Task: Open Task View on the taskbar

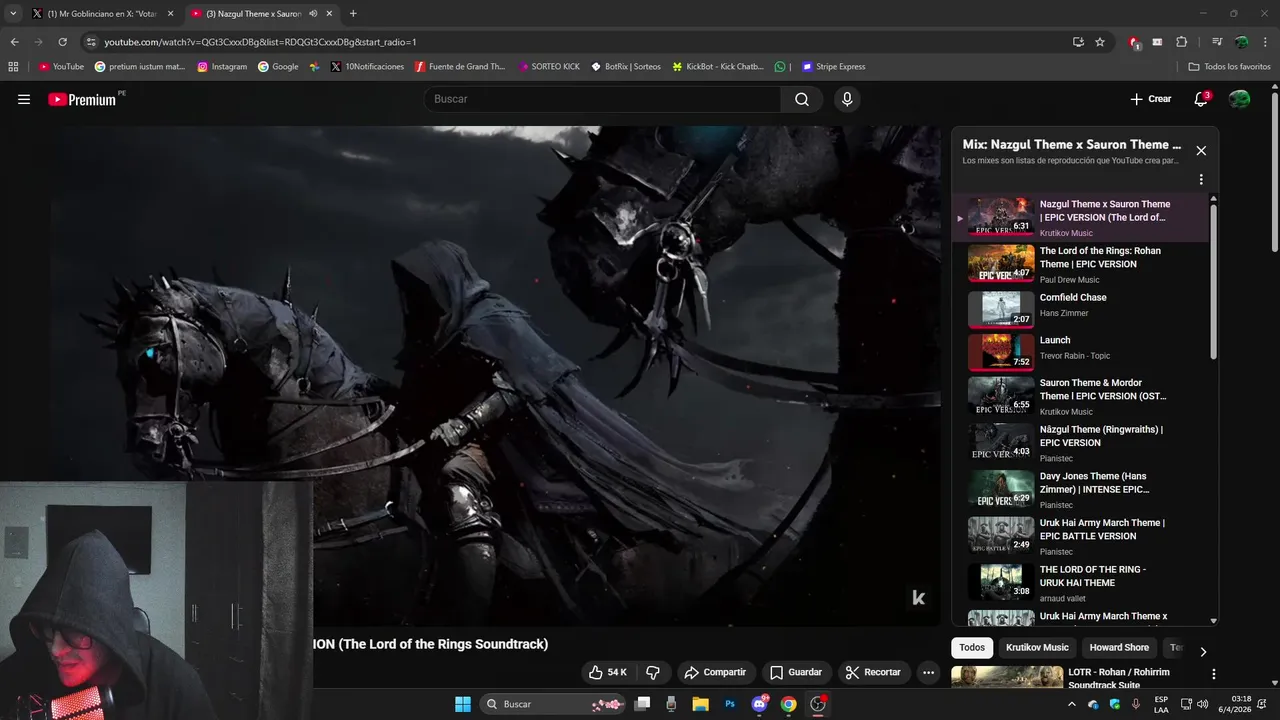Action: pos(642,704)
